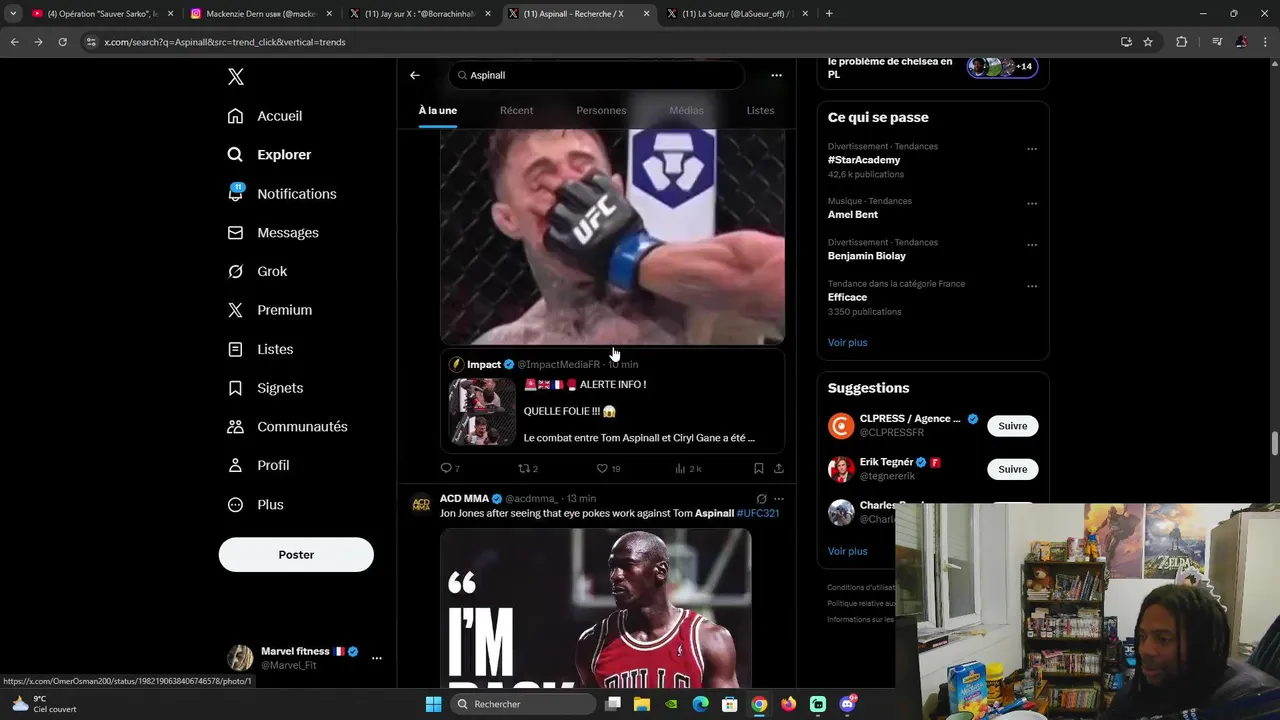Open the Michael Jordan I'm Back image
The height and width of the screenshot is (720, 1280).
click(596, 608)
